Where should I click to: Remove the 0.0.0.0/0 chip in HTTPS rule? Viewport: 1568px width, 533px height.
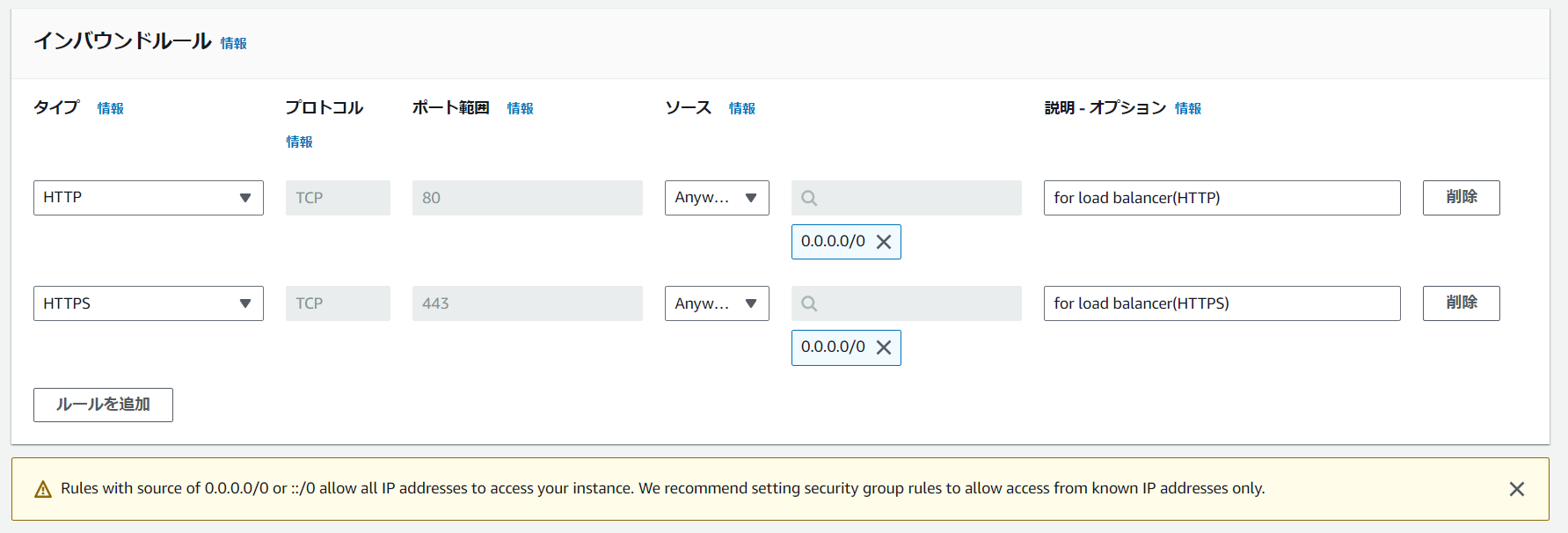tap(884, 347)
